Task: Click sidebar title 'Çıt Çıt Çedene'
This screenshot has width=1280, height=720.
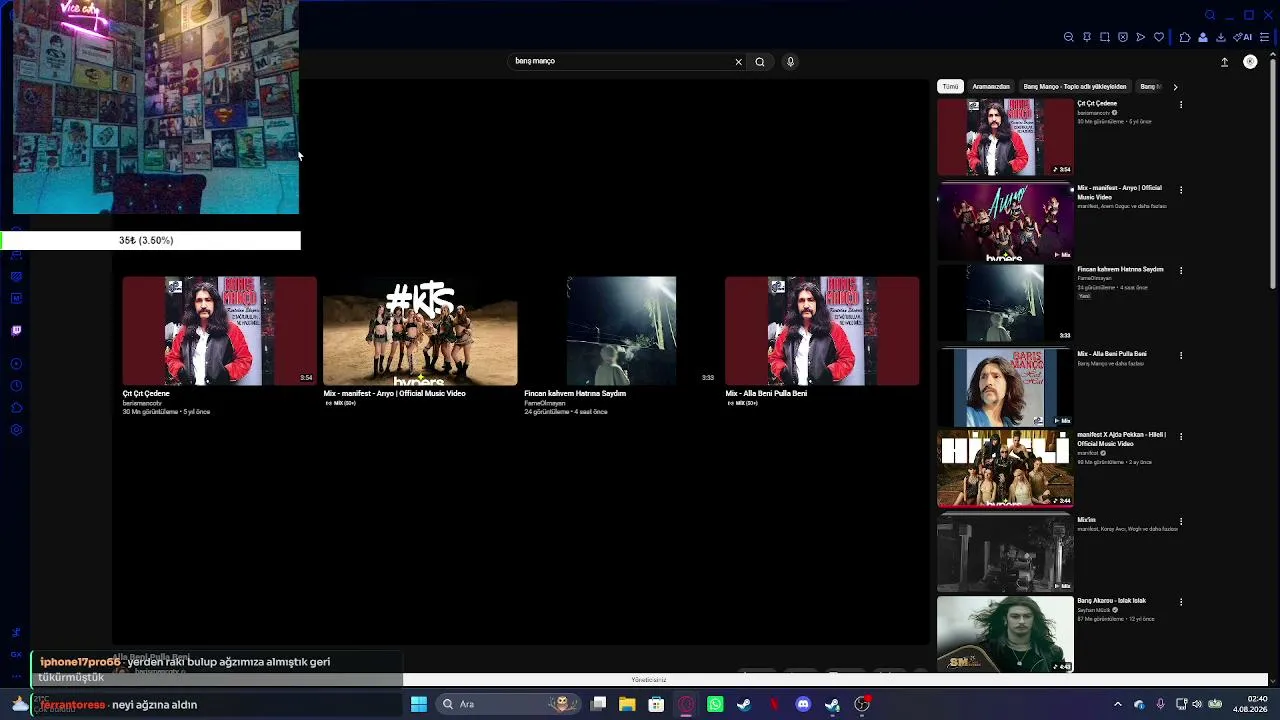Action: pos(1097,103)
